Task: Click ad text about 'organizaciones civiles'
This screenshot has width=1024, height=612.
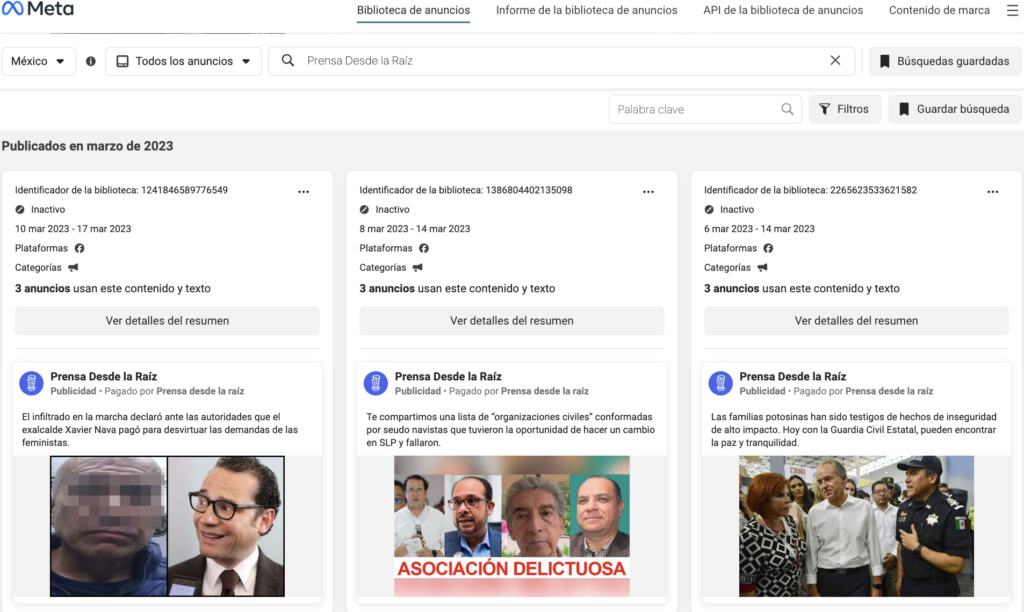Action: point(511,430)
